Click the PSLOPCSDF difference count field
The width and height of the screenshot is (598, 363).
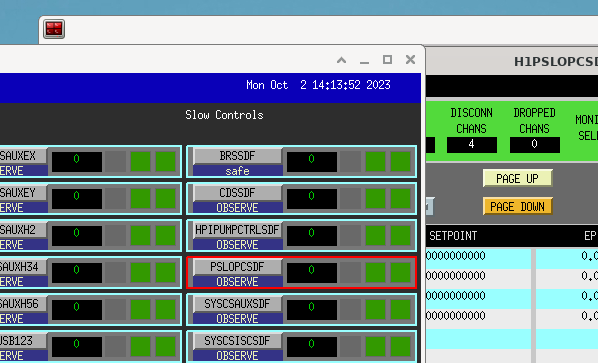pyautogui.click(x=312, y=273)
